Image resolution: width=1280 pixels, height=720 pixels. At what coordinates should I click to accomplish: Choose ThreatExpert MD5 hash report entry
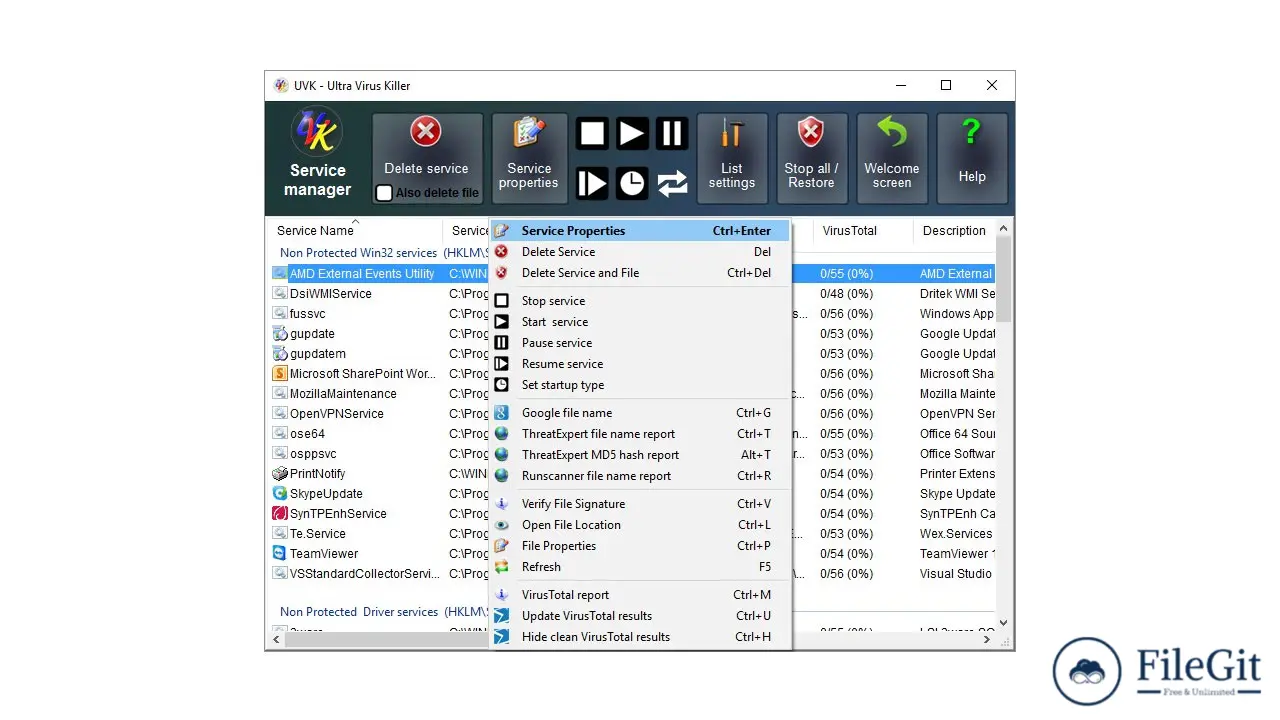pyautogui.click(x=640, y=455)
